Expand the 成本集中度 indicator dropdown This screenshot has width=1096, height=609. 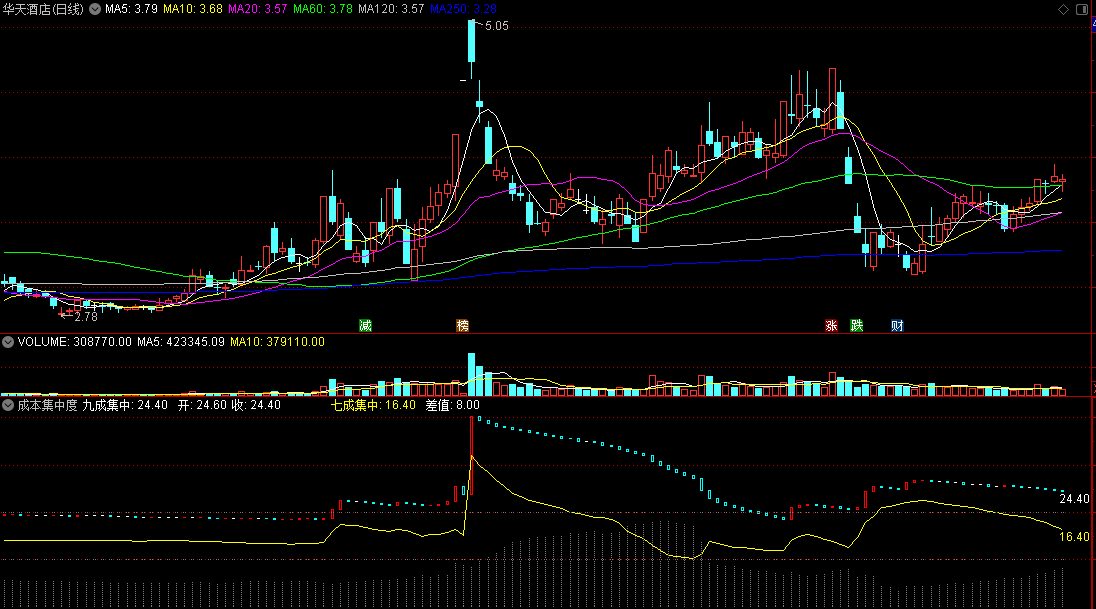8,405
